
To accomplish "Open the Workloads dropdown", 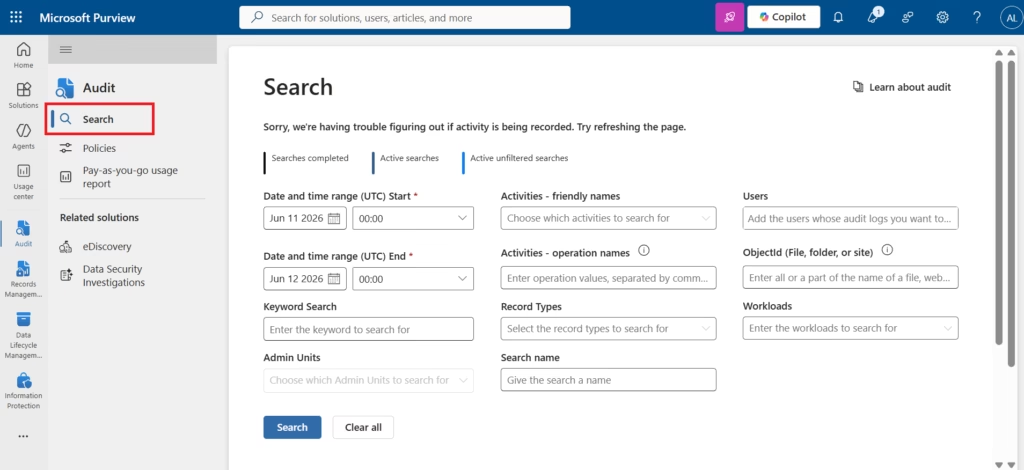I will pyautogui.click(x=850, y=328).
